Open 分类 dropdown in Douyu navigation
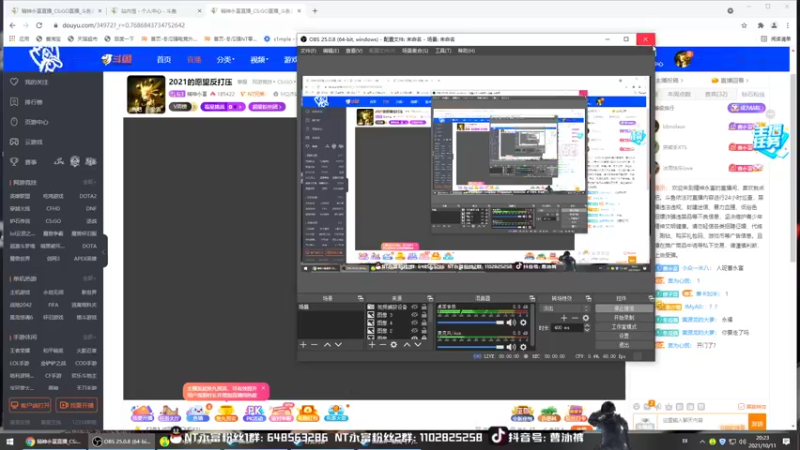This screenshot has height=450, width=800. (x=225, y=60)
